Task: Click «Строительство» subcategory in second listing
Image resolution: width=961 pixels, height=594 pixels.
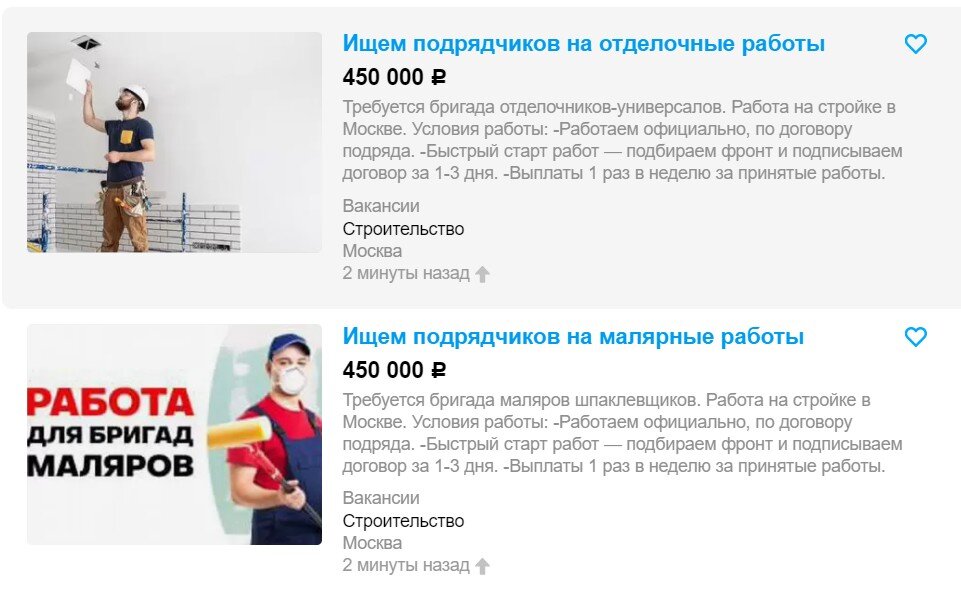Action: (x=403, y=521)
